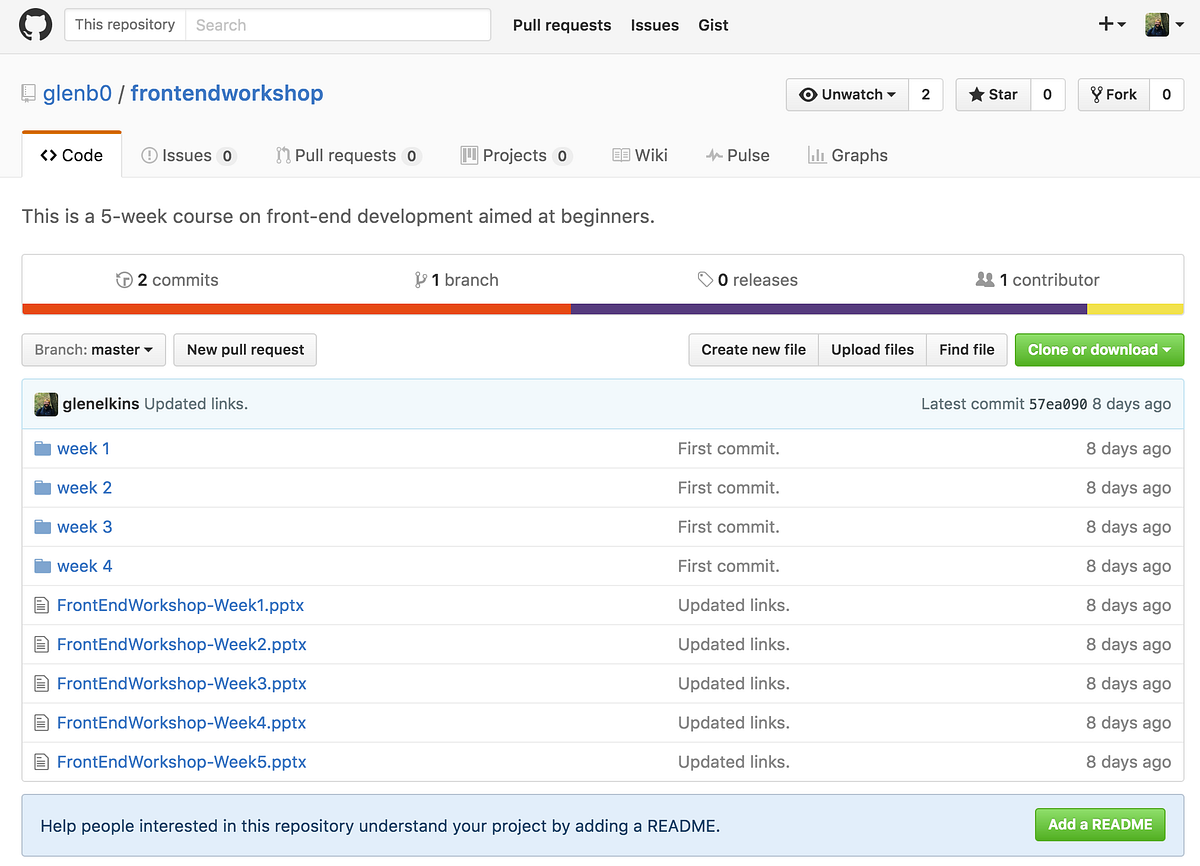Open the plus create-new dropdown
The image size is (1200, 866).
[1111, 25]
